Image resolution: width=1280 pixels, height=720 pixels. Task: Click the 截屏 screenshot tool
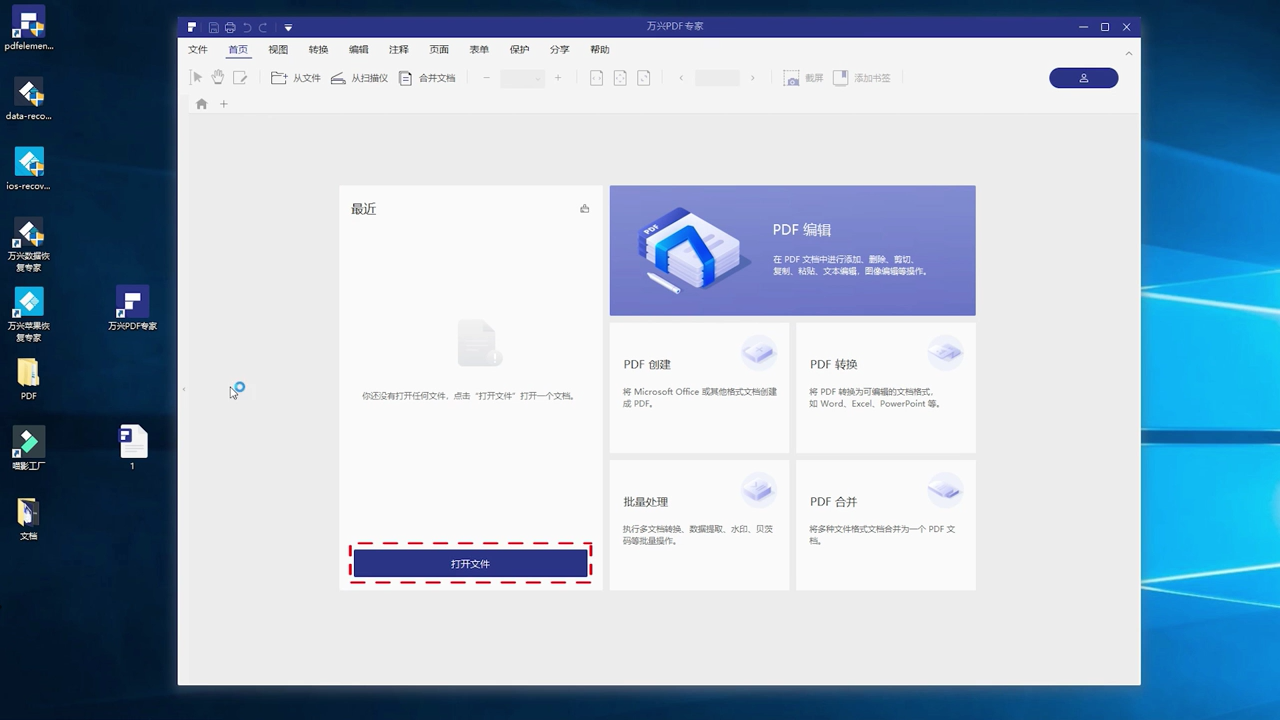[804, 78]
